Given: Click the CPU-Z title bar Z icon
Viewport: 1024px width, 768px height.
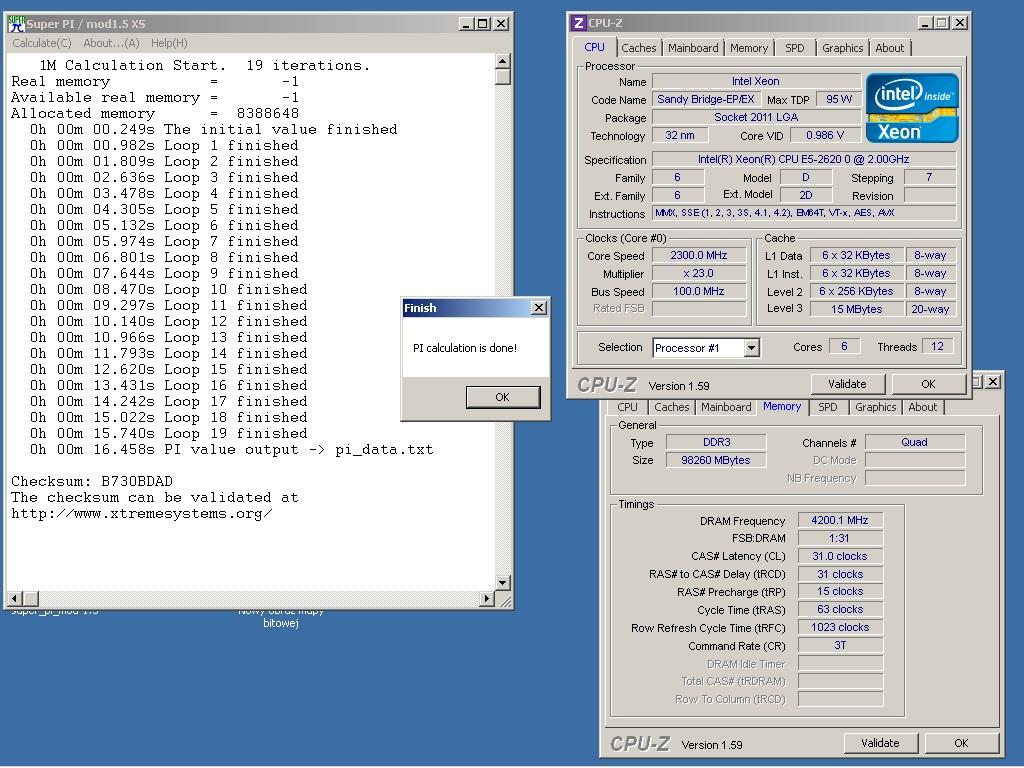Looking at the screenshot, I should [578, 23].
